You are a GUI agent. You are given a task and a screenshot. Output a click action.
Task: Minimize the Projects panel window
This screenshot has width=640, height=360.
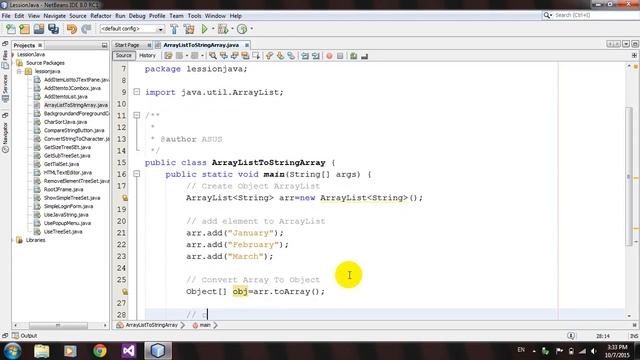104,45
